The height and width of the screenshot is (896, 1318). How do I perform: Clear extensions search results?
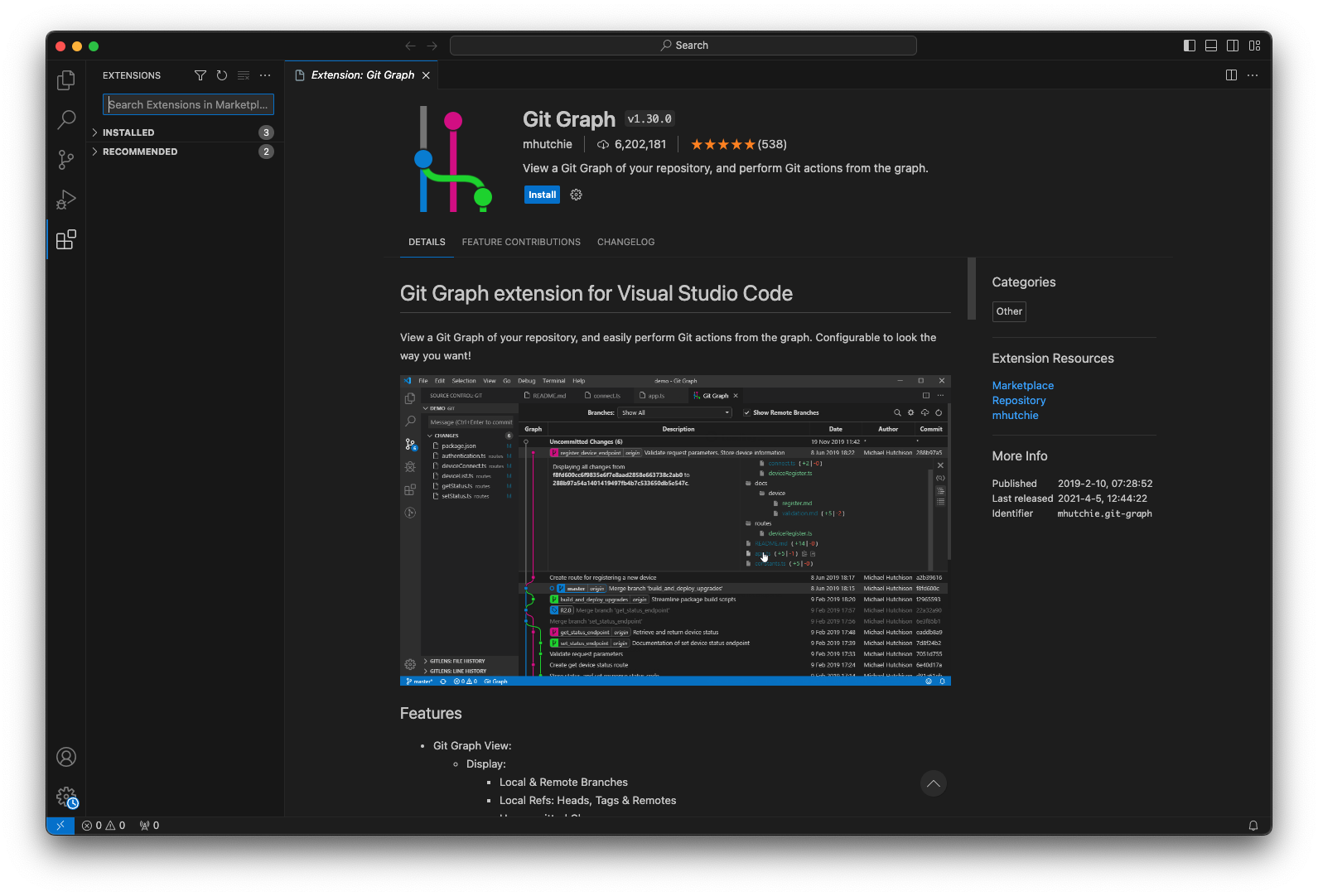tap(244, 75)
